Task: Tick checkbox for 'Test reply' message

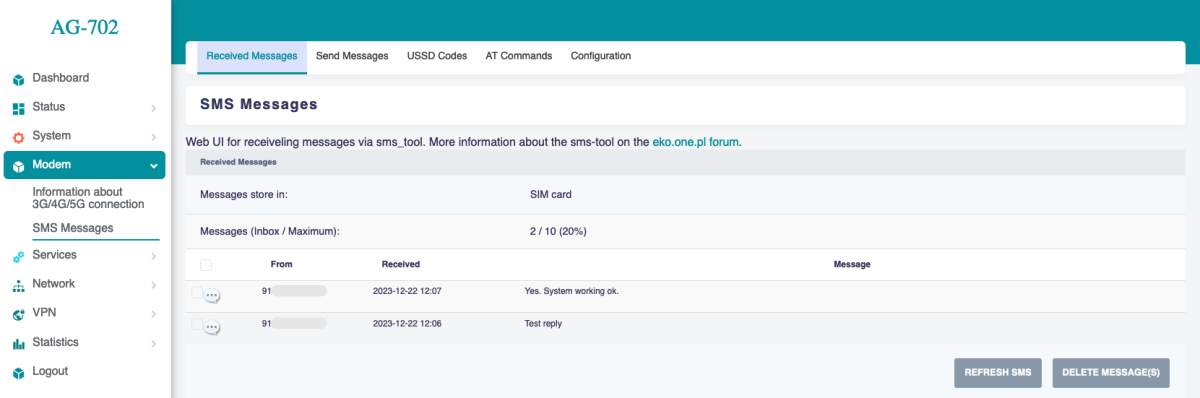Action: pos(197,324)
